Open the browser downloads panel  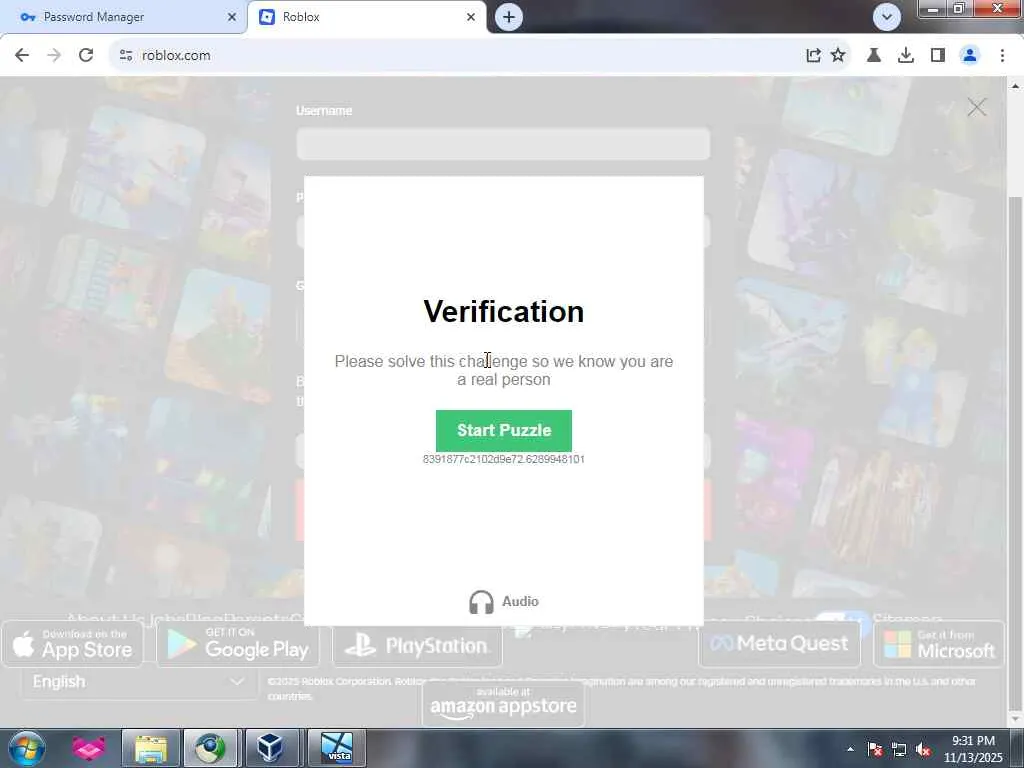(906, 56)
